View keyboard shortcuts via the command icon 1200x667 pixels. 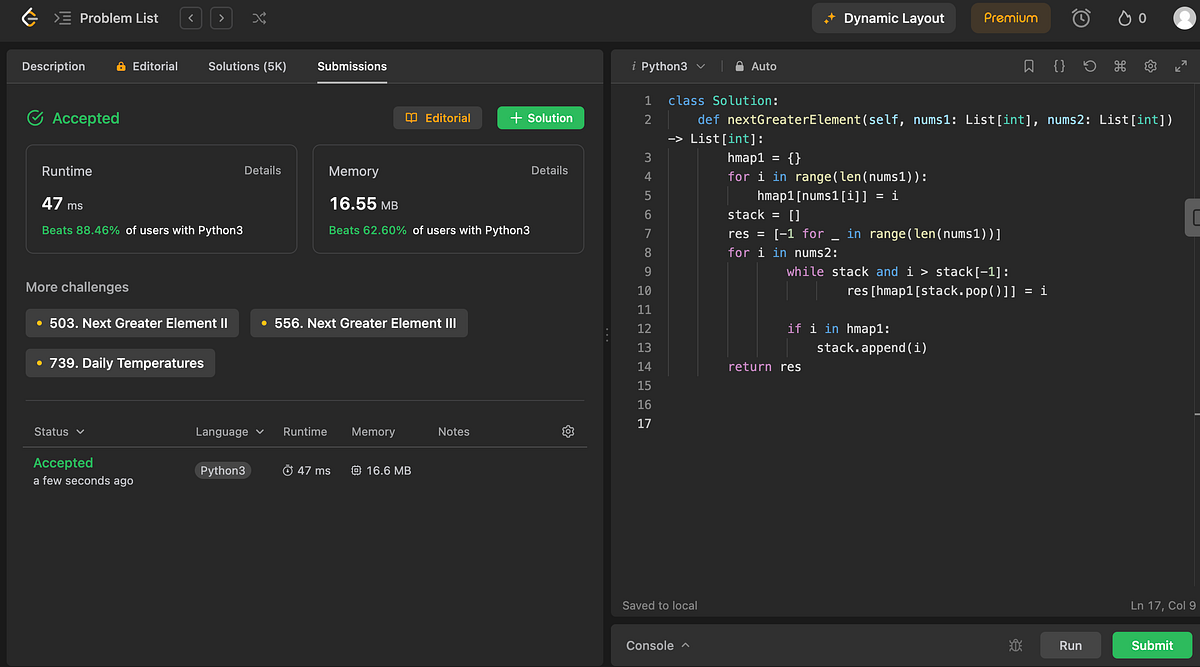(x=1119, y=66)
